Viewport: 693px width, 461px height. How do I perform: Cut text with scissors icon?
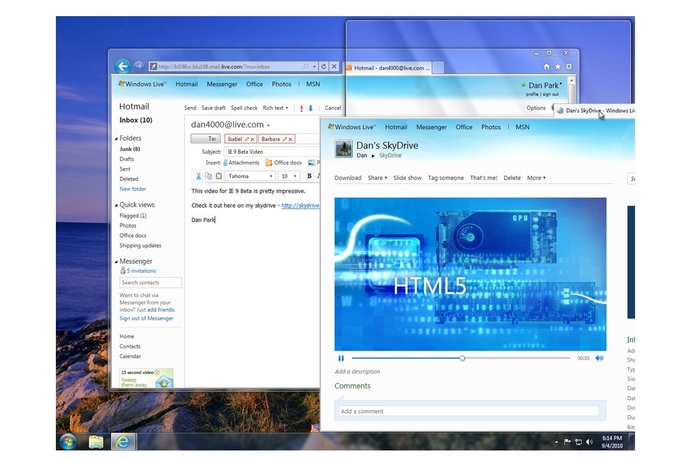pyautogui.click(x=198, y=176)
